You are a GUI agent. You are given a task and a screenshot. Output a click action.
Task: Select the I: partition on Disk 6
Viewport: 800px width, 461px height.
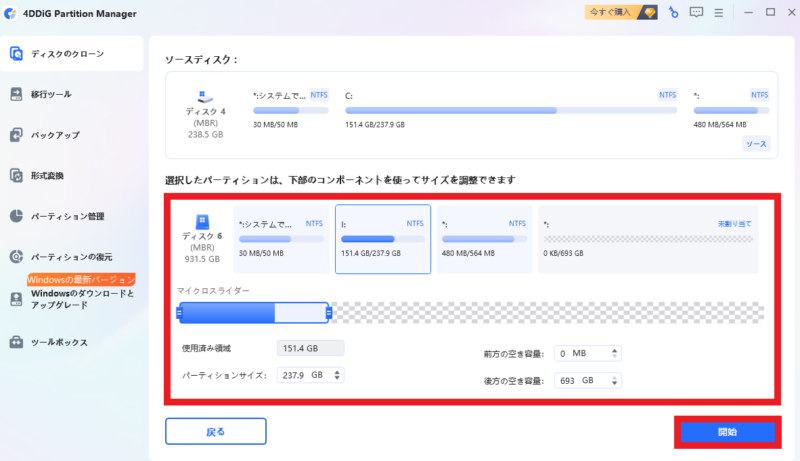[384, 239]
